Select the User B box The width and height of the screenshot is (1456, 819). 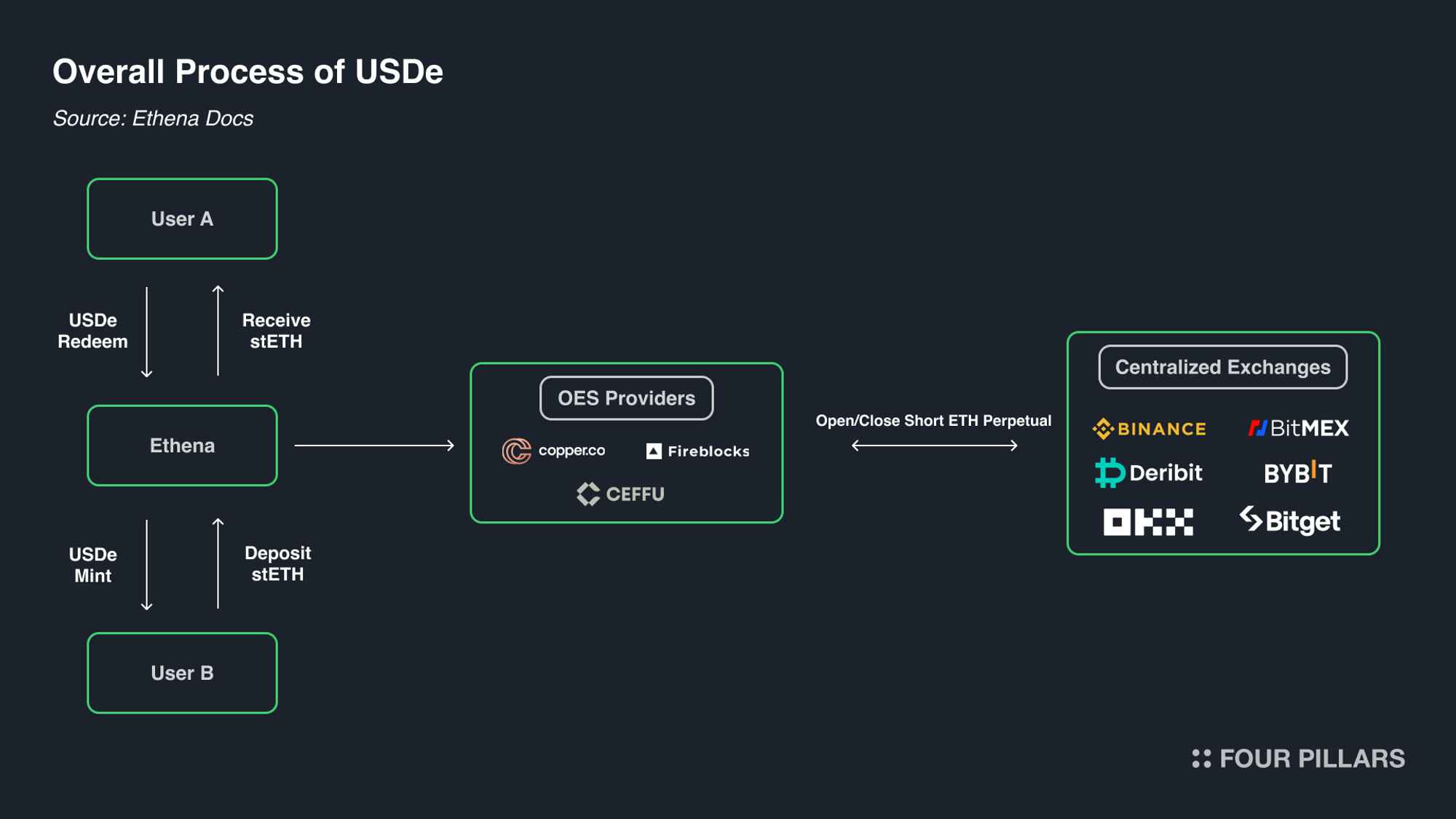(182, 673)
